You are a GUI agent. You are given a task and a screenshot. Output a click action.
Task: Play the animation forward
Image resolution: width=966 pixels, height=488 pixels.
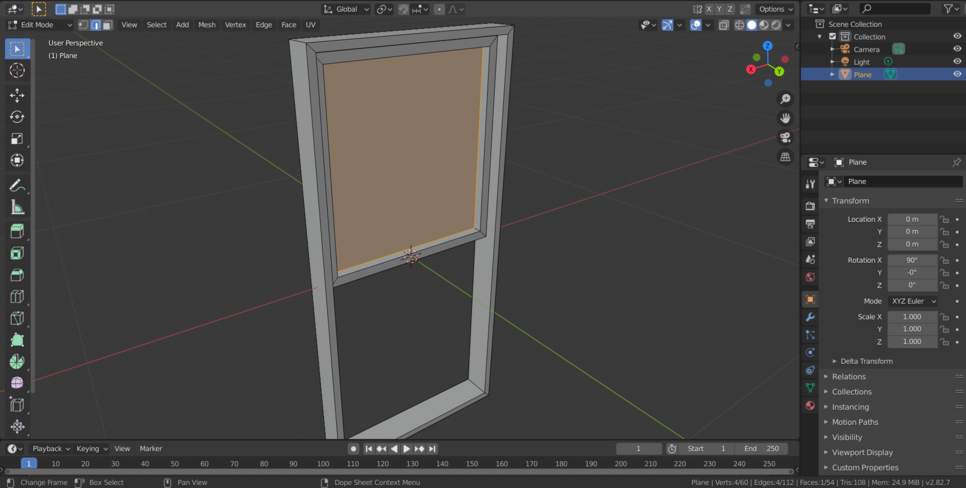[407, 449]
